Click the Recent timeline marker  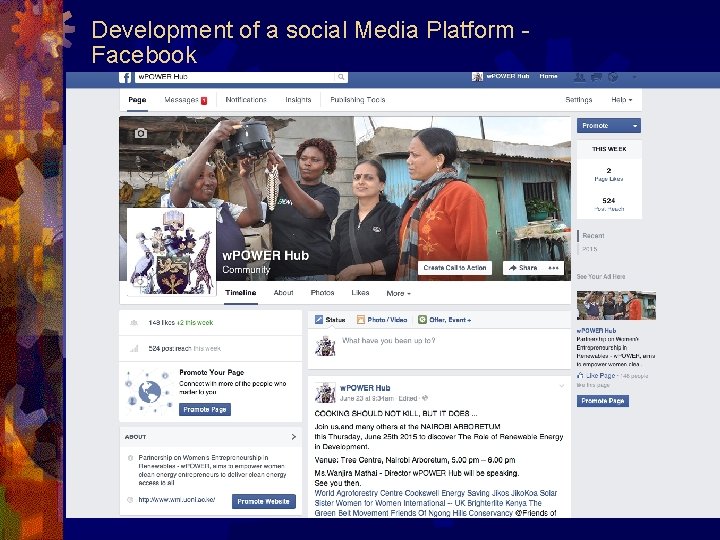(593, 236)
